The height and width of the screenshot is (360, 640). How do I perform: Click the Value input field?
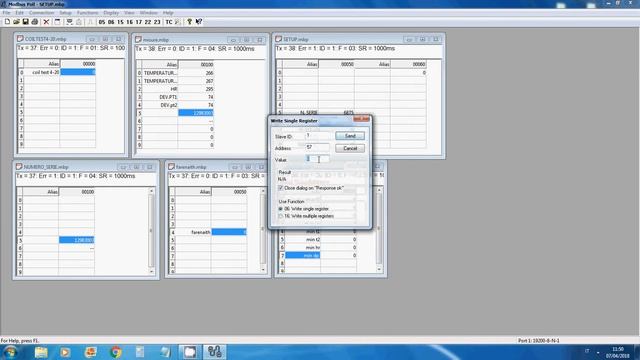[317, 159]
